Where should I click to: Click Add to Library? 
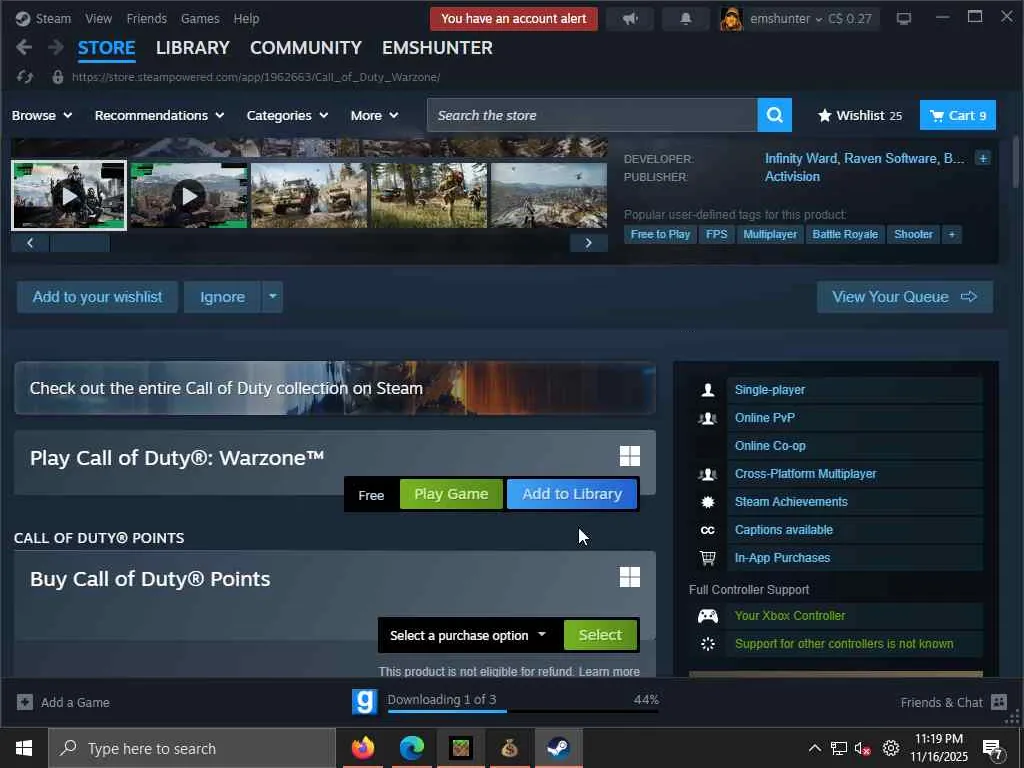(x=572, y=494)
